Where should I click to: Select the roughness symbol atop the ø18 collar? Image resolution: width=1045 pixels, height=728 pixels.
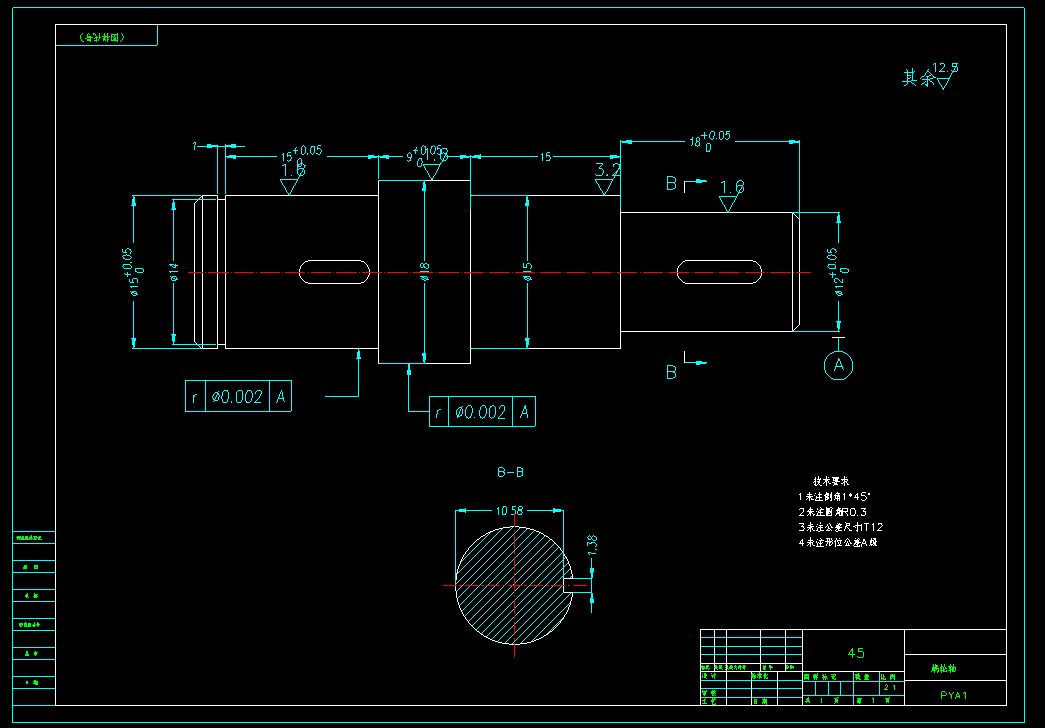point(434,163)
